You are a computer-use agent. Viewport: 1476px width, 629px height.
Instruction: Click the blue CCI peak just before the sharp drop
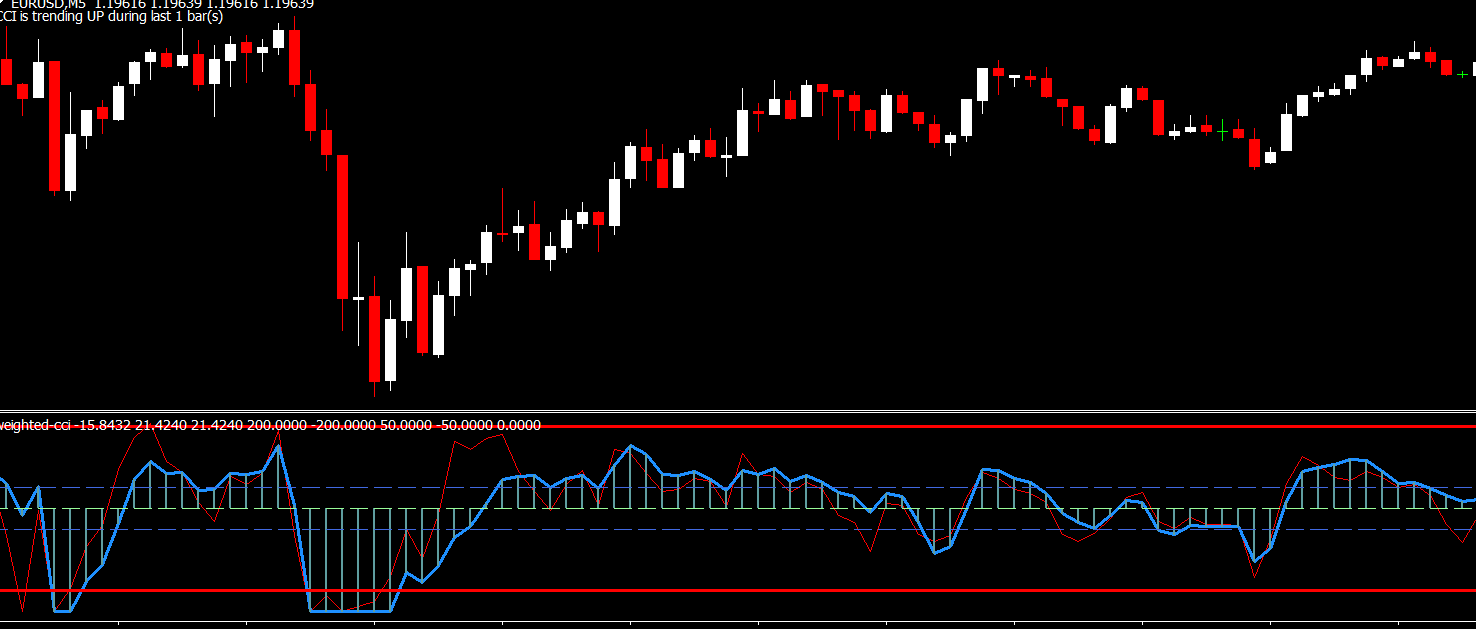[x=278, y=446]
